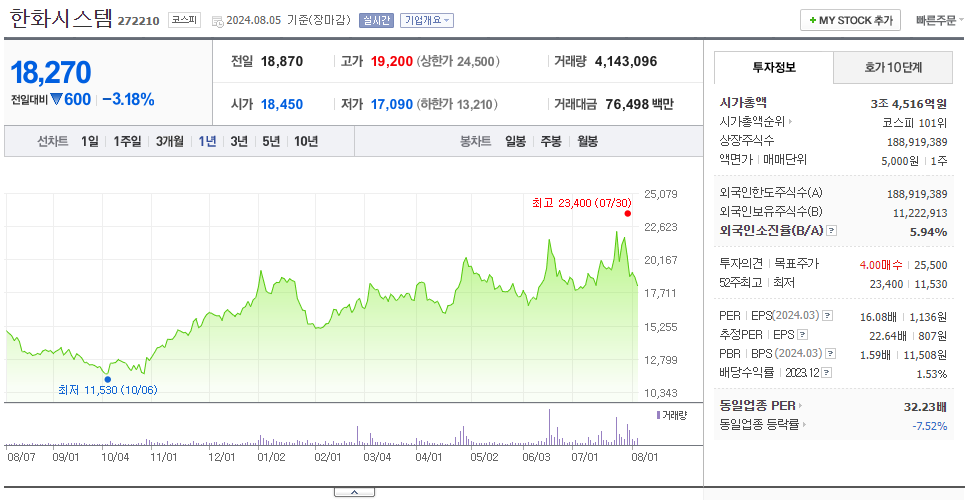968x500 pixels.
Task: Click the 한화시스템 stock name
Action: (60, 18)
